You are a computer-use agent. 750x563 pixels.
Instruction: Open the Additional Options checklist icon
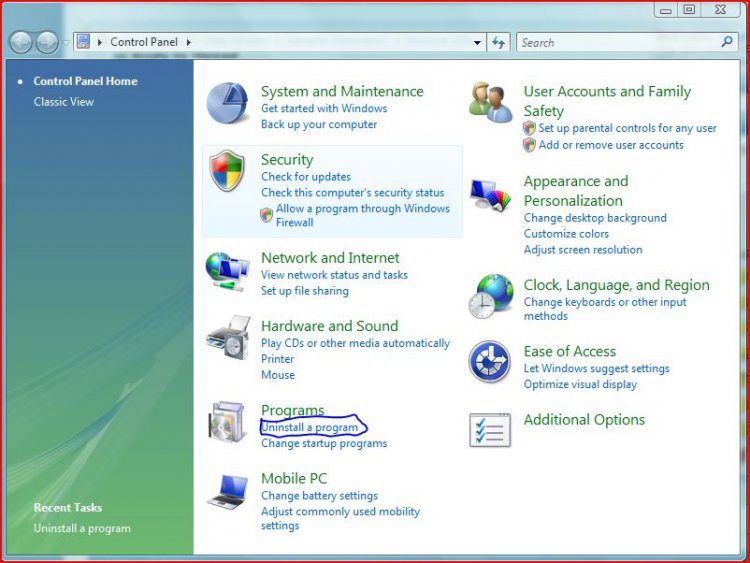tap(490, 430)
